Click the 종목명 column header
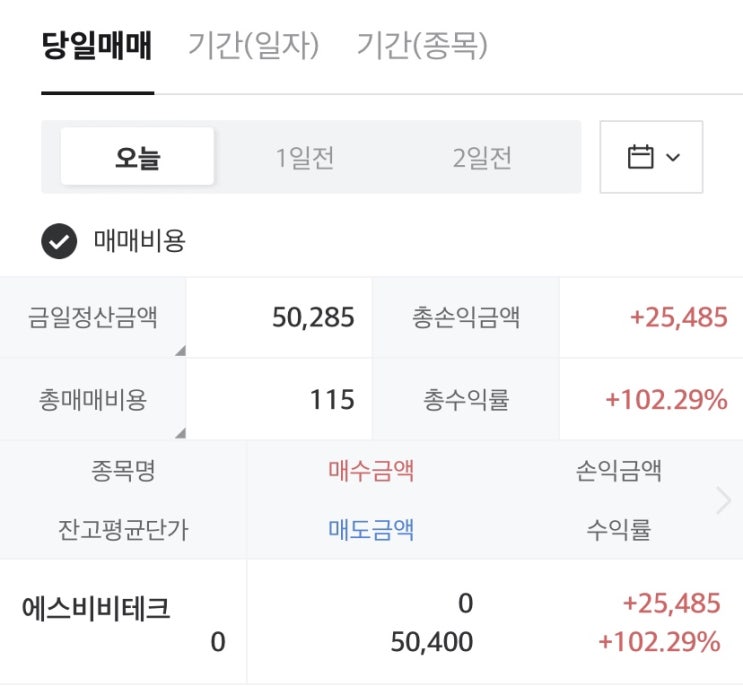Screen dimensions: 743x686 point(123,470)
